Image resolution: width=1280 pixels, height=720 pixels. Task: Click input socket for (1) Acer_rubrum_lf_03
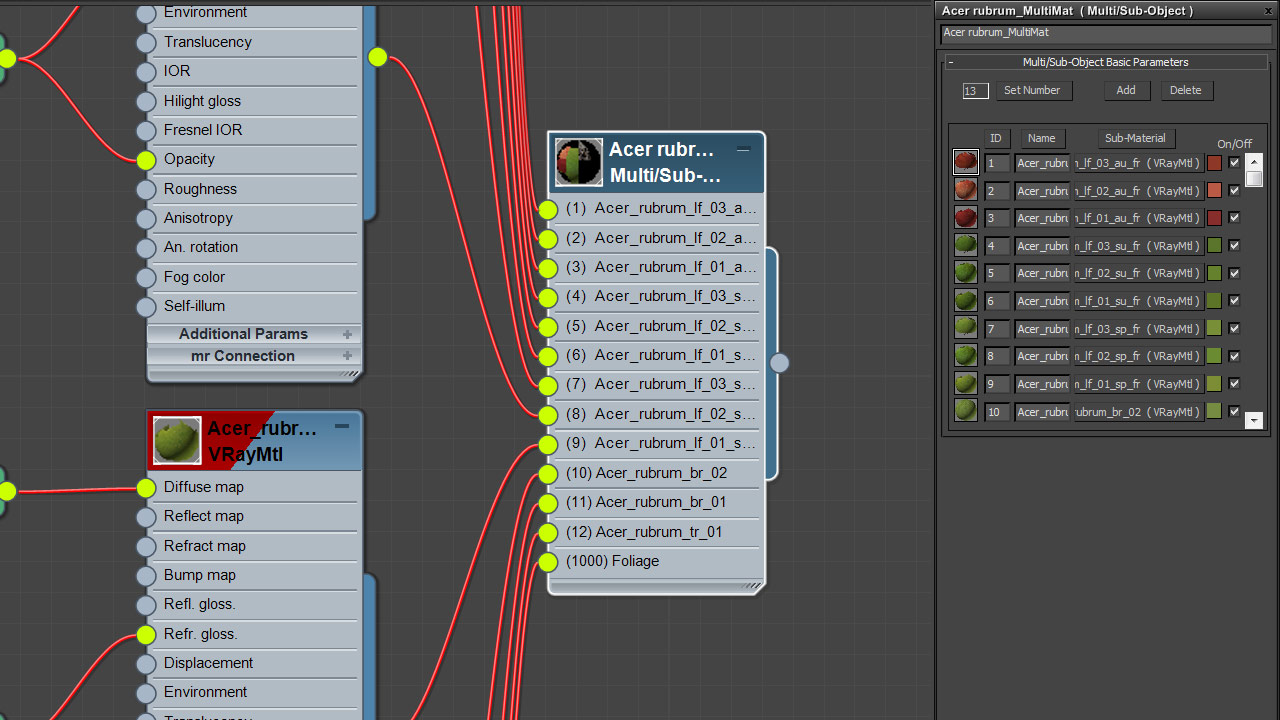click(x=547, y=208)
